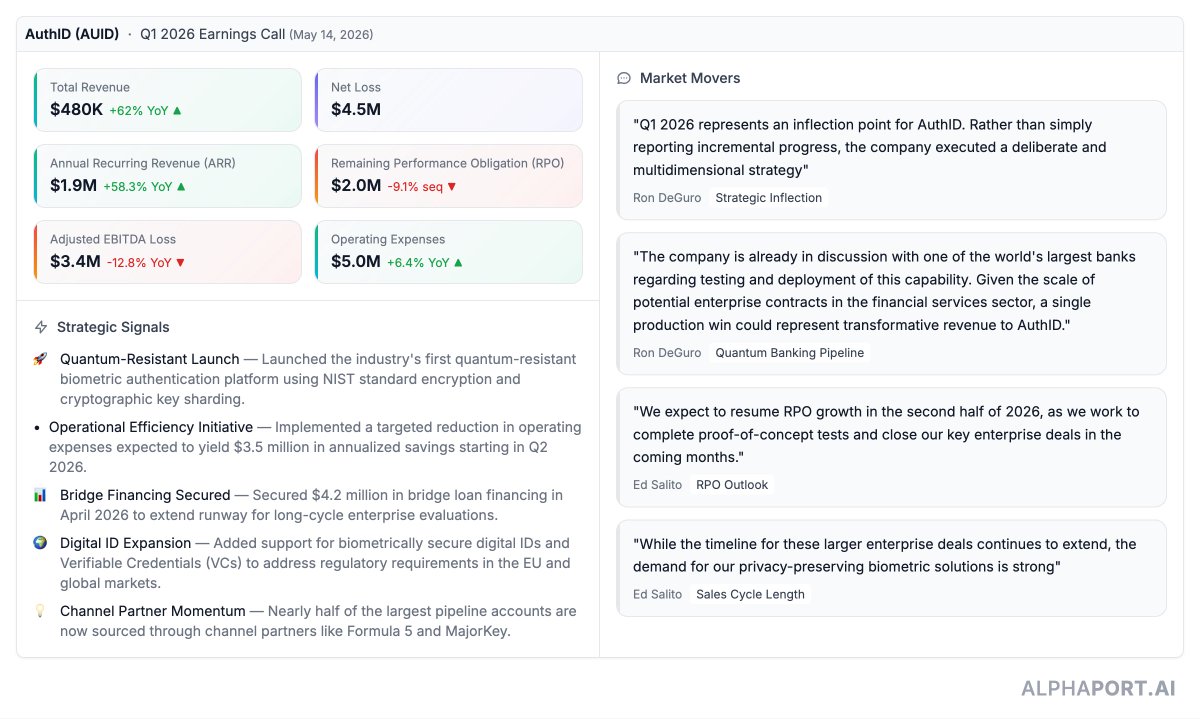Select the Sales Cycle Length tag

tap(751, 594)
